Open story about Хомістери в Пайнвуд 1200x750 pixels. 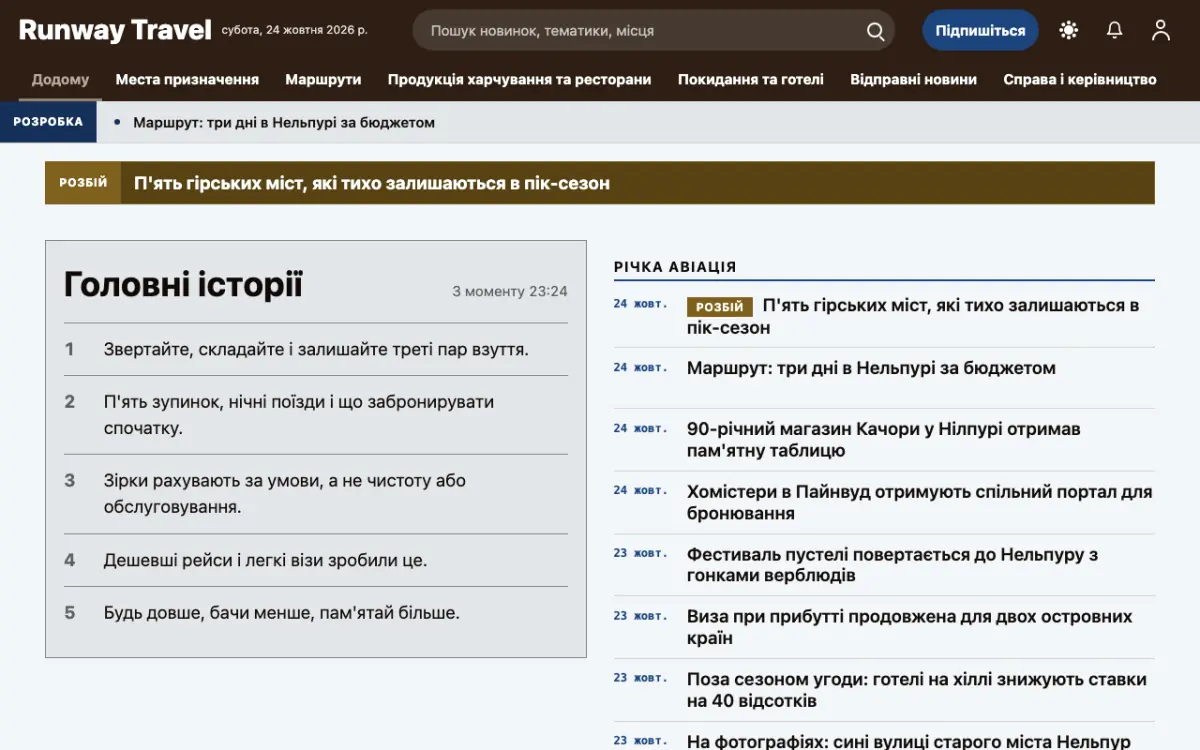click(919, 503)
